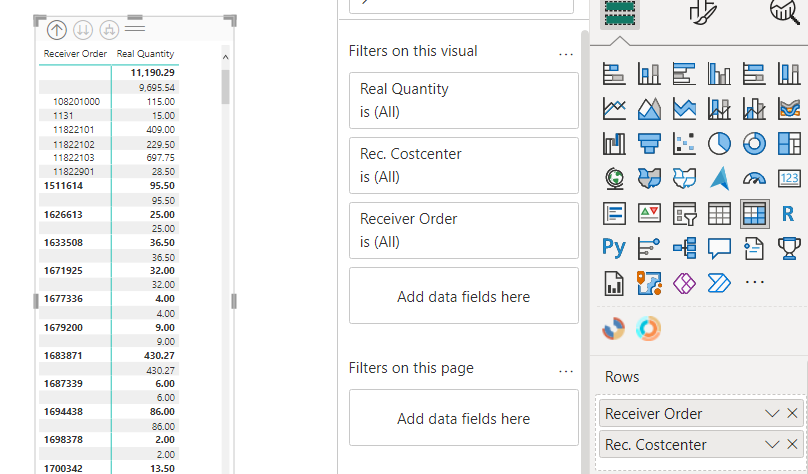Choose the Python visual
The height and width of the screenshot is (474, 808).
[614, 248]
